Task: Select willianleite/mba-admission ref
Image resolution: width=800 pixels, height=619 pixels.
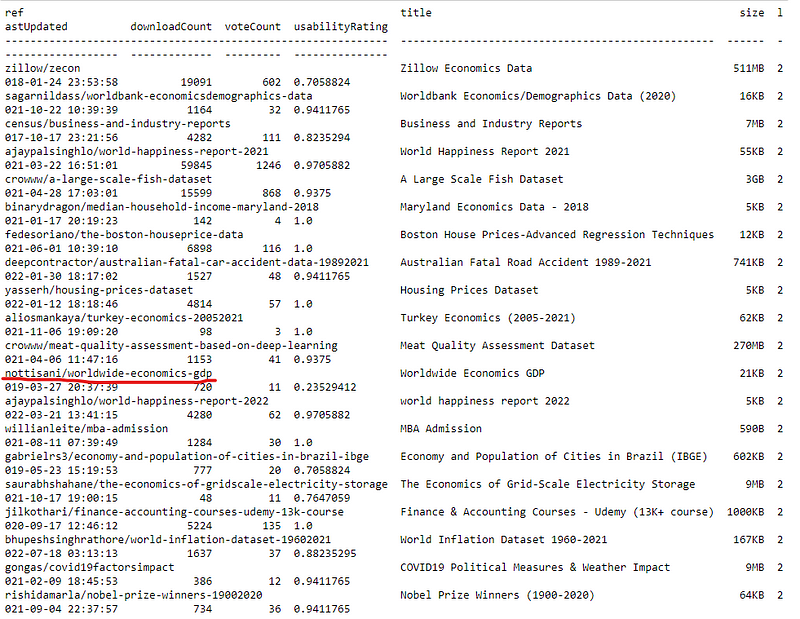Action: (86, 429)
